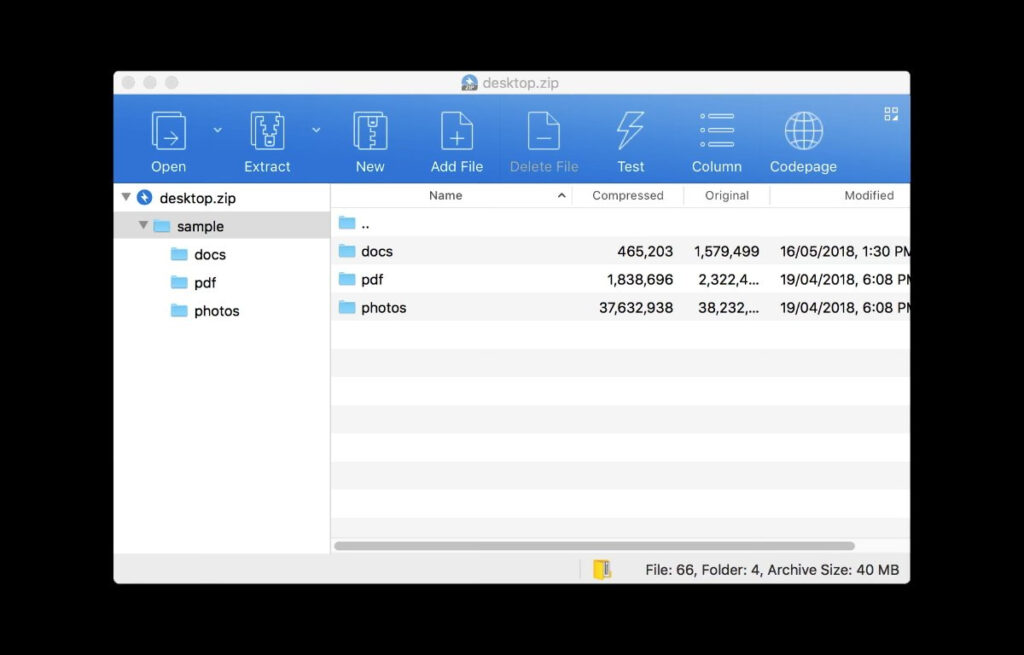Run the archive Test lightning icon
Image resolution: width=1024 pixels, height=655 pixels.
coord(630,132)
